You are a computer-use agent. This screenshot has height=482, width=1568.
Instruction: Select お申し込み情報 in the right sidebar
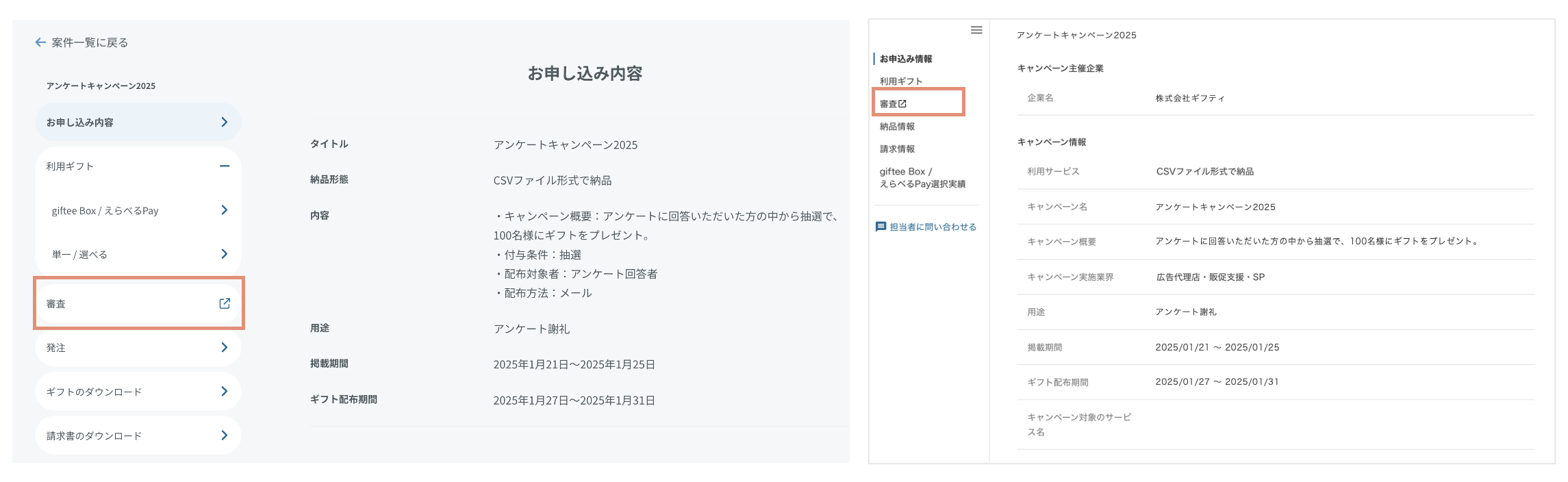click(x=905, y=59)
